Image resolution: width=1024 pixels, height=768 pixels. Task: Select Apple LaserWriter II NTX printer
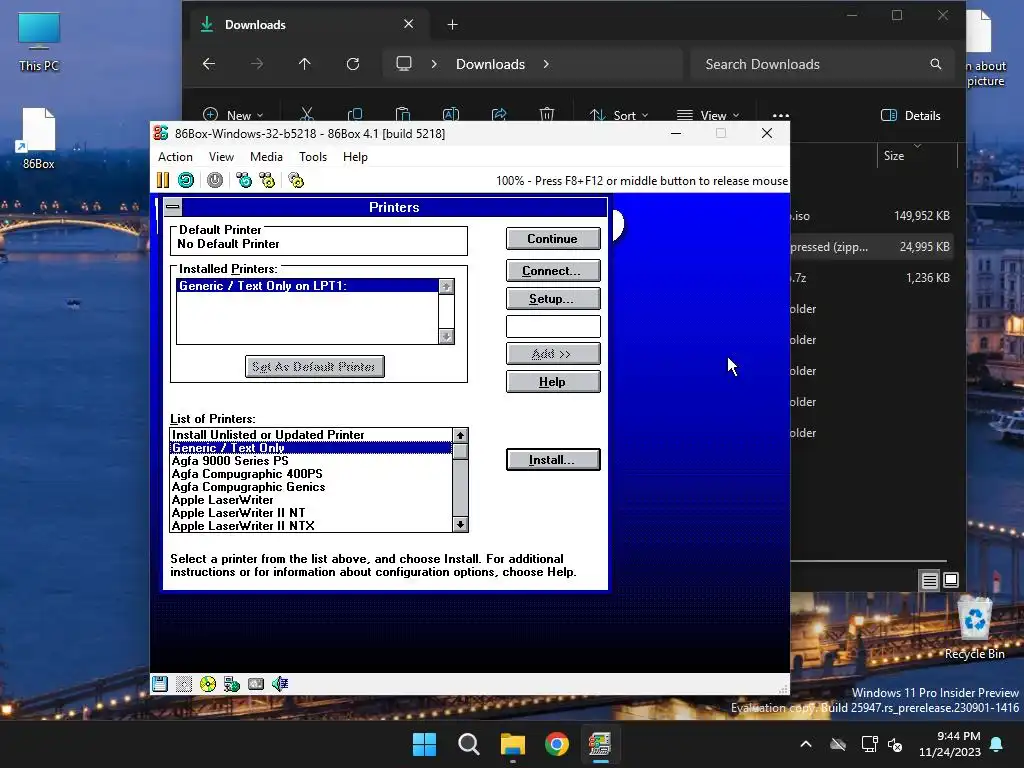point(310,526)
